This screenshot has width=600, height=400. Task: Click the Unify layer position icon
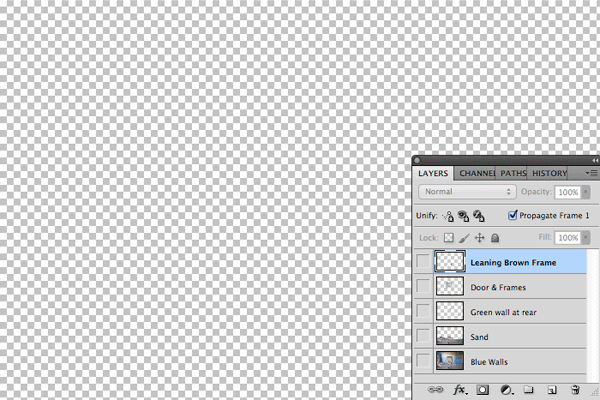[448, 216]
